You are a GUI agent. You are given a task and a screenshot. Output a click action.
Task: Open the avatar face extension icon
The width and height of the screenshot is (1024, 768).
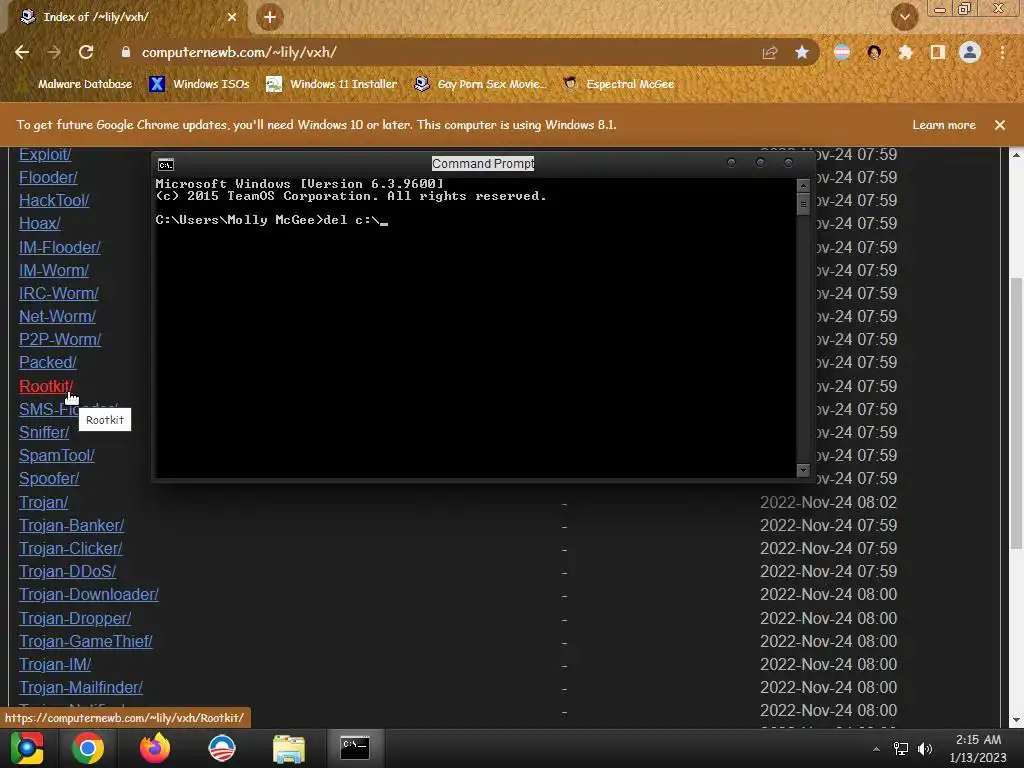pyautogui.click(x=874, y=52)
